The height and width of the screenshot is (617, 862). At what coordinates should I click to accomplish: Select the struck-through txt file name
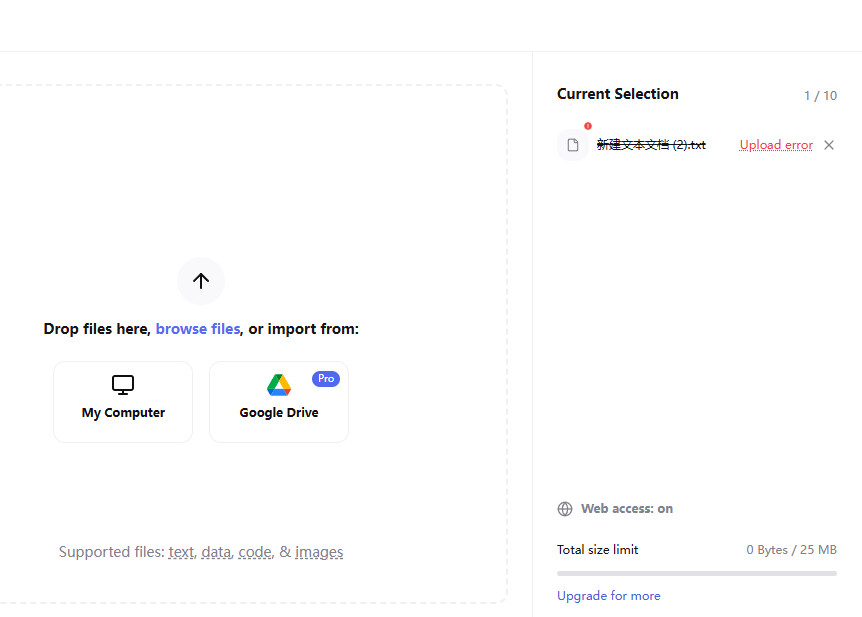[651, 145]
